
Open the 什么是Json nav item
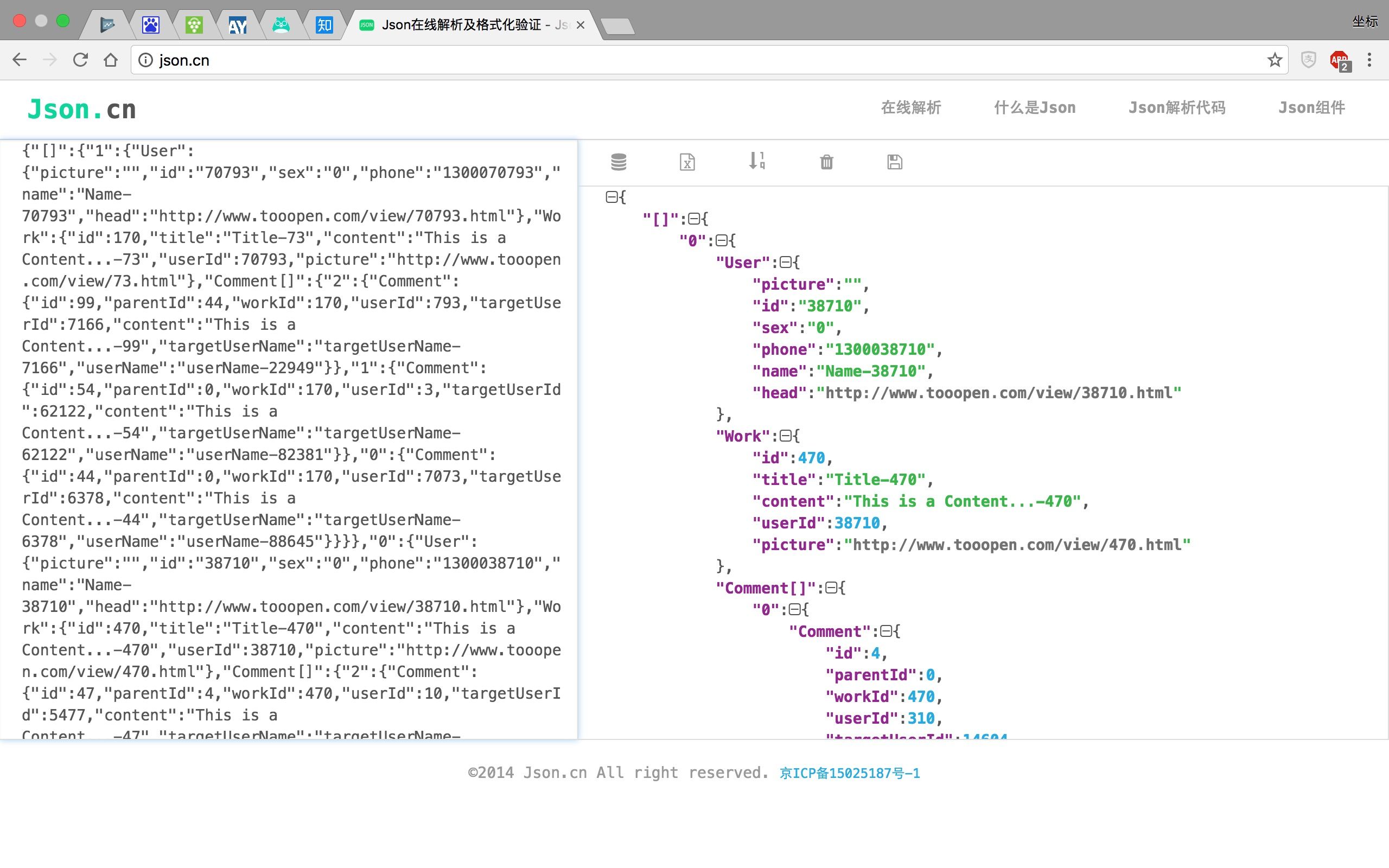[1035, 107]
